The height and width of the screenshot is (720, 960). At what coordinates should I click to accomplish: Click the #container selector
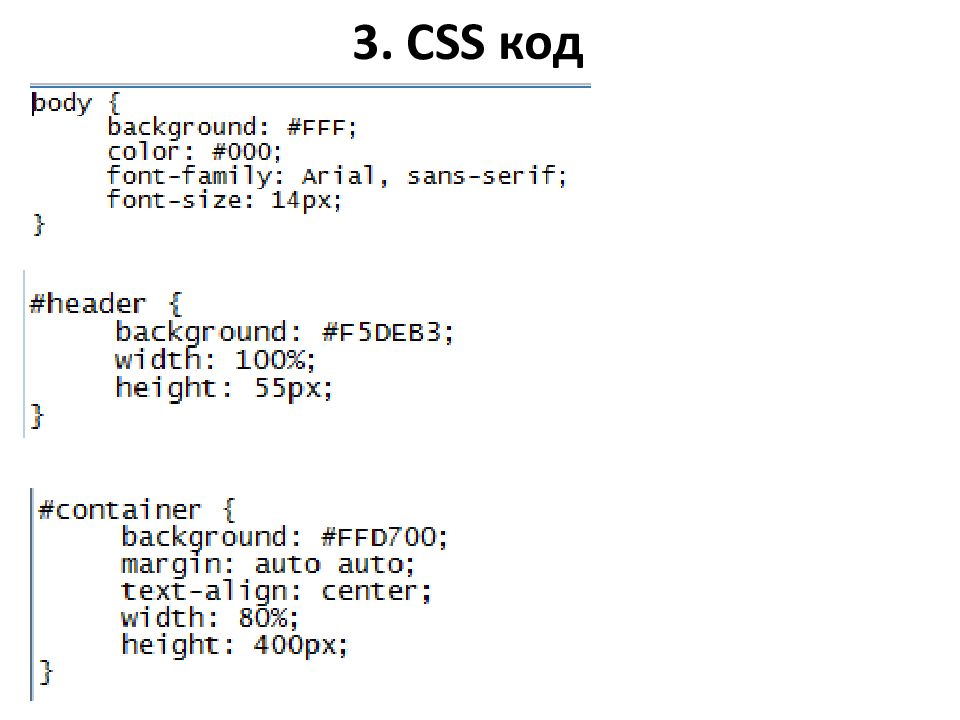119,509
